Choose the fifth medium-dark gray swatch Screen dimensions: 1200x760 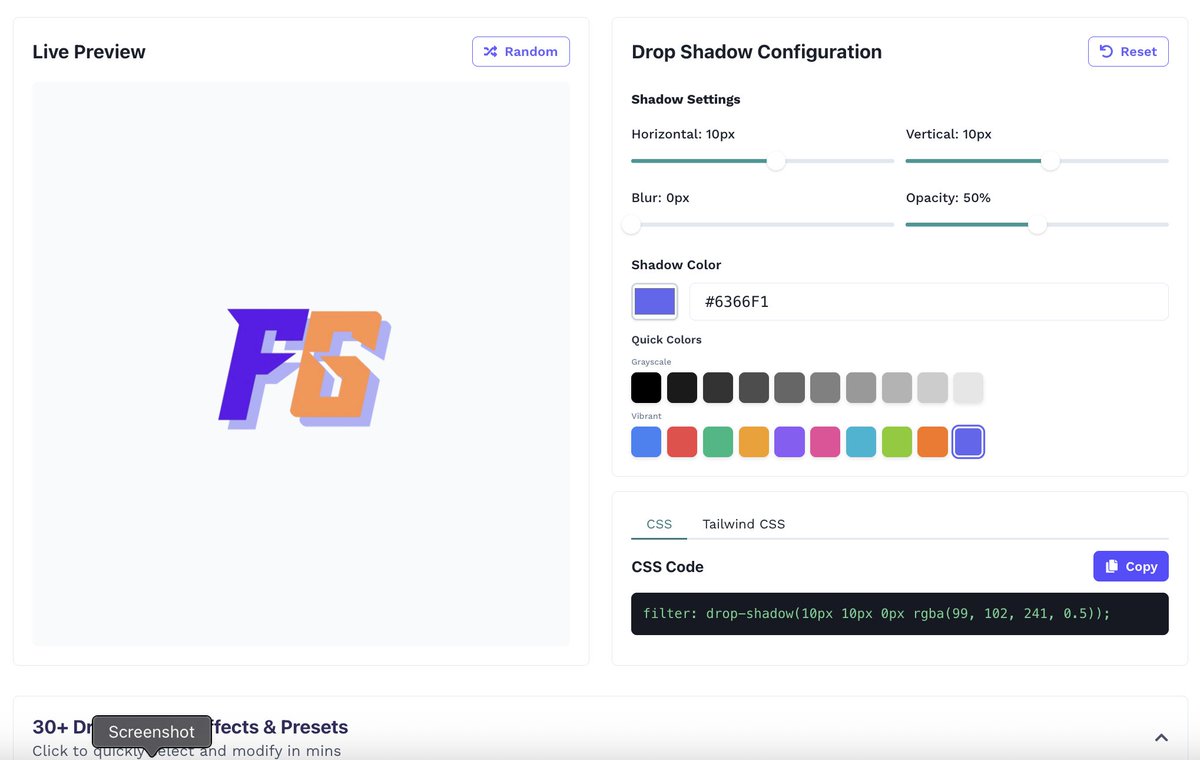[790, 388]
